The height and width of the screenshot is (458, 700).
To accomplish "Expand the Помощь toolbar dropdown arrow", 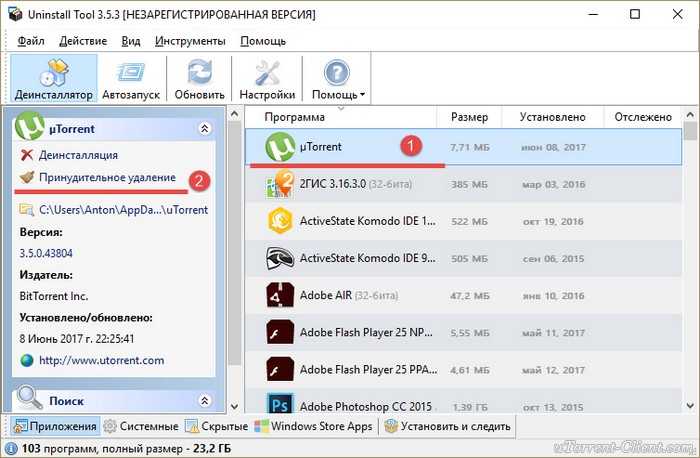I will tap(362, 94).
